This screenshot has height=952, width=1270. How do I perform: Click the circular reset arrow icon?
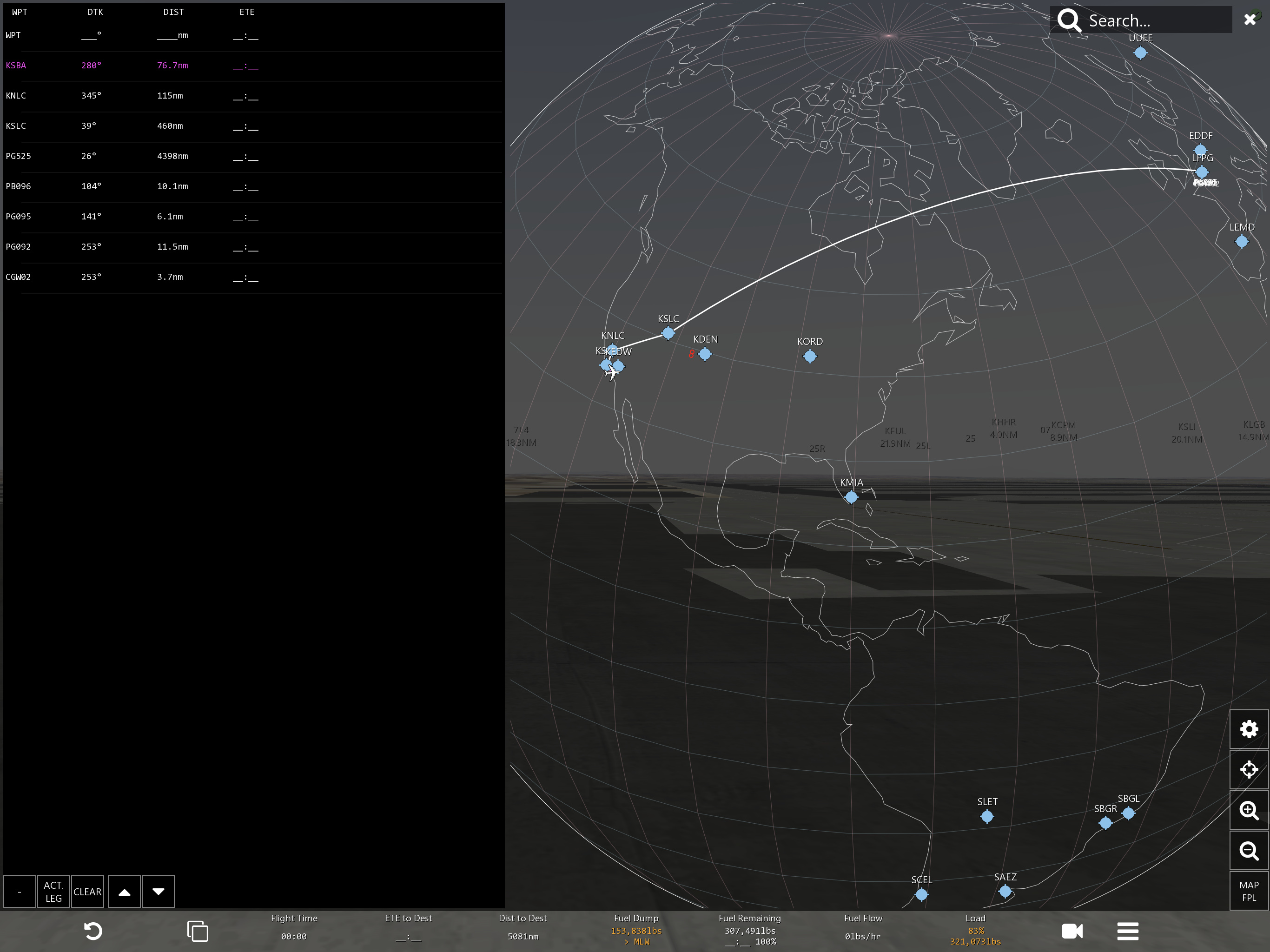click(93, 931)
